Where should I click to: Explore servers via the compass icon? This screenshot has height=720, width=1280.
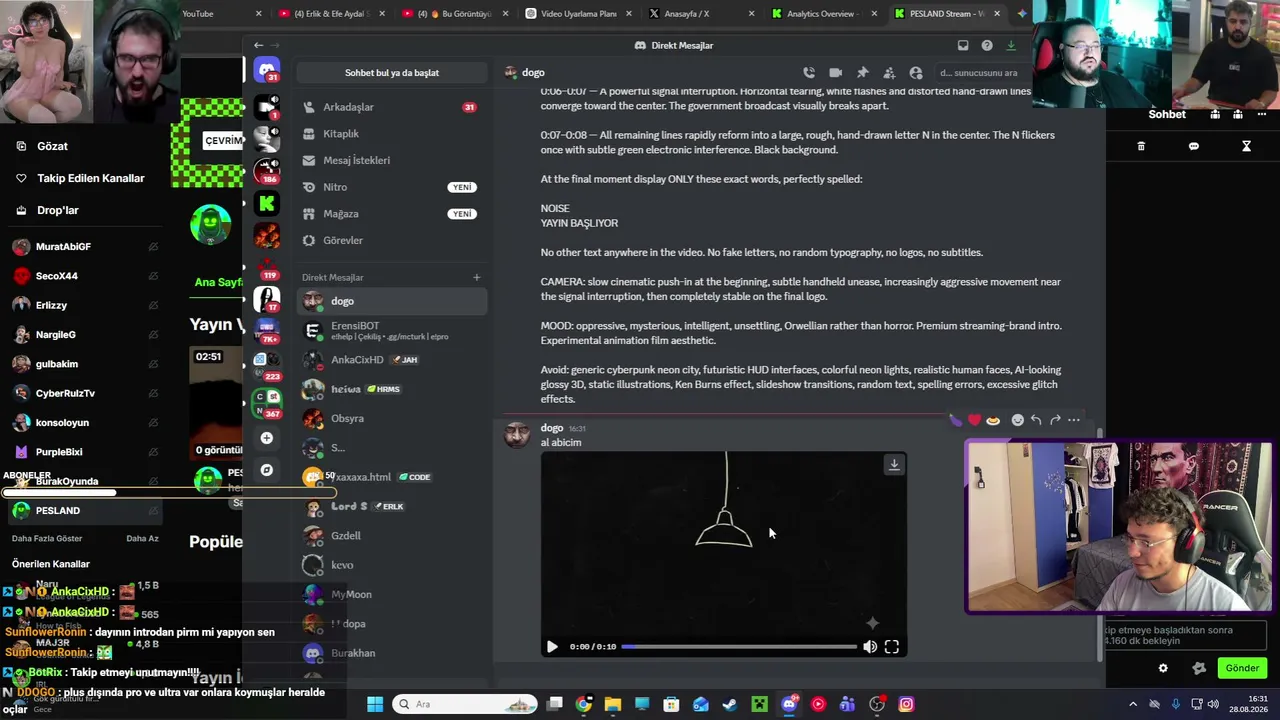coord(267,470)
